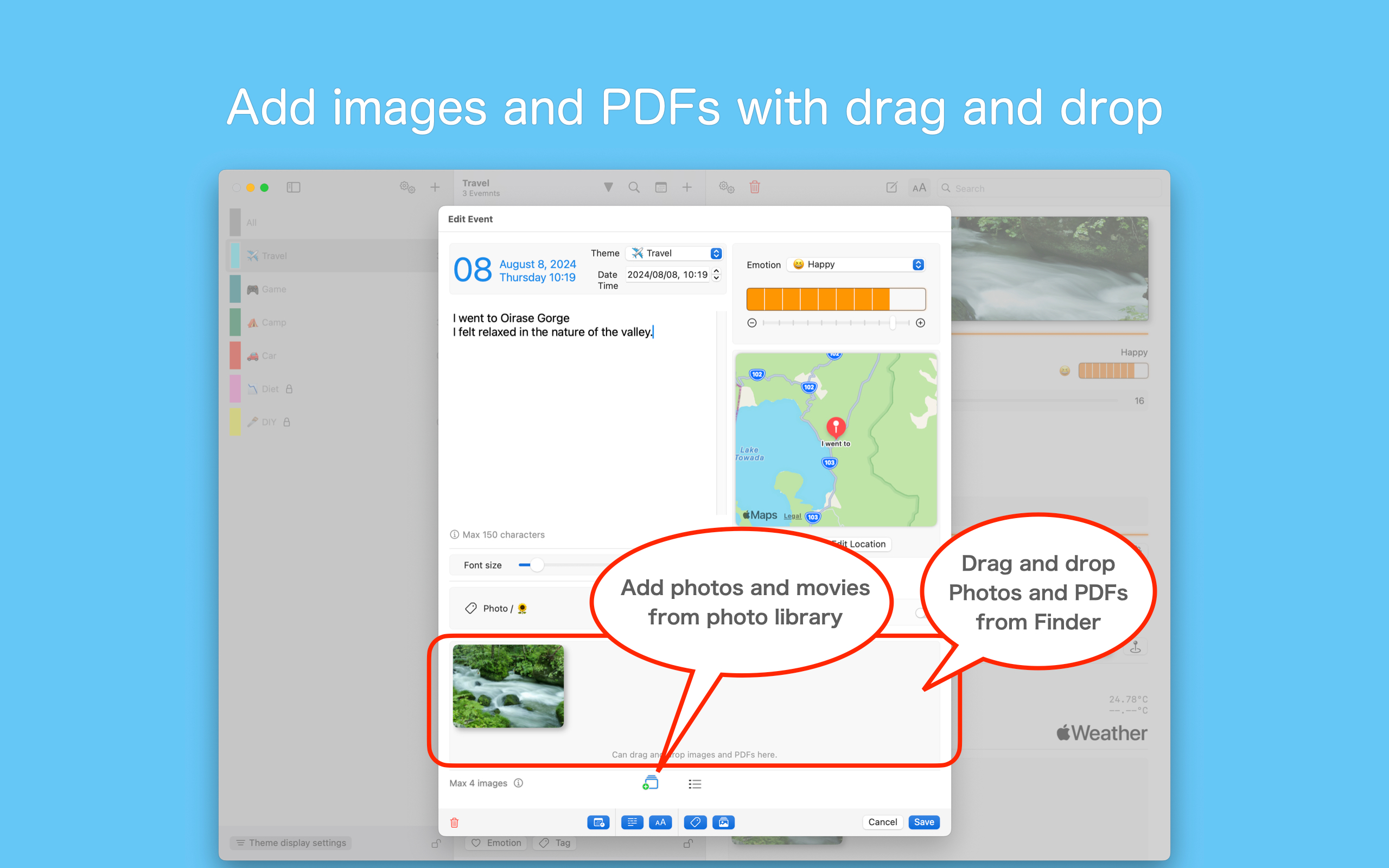Click the emotion level slider knob
This screenshot has width=1389, height=868.
(893, 323)
